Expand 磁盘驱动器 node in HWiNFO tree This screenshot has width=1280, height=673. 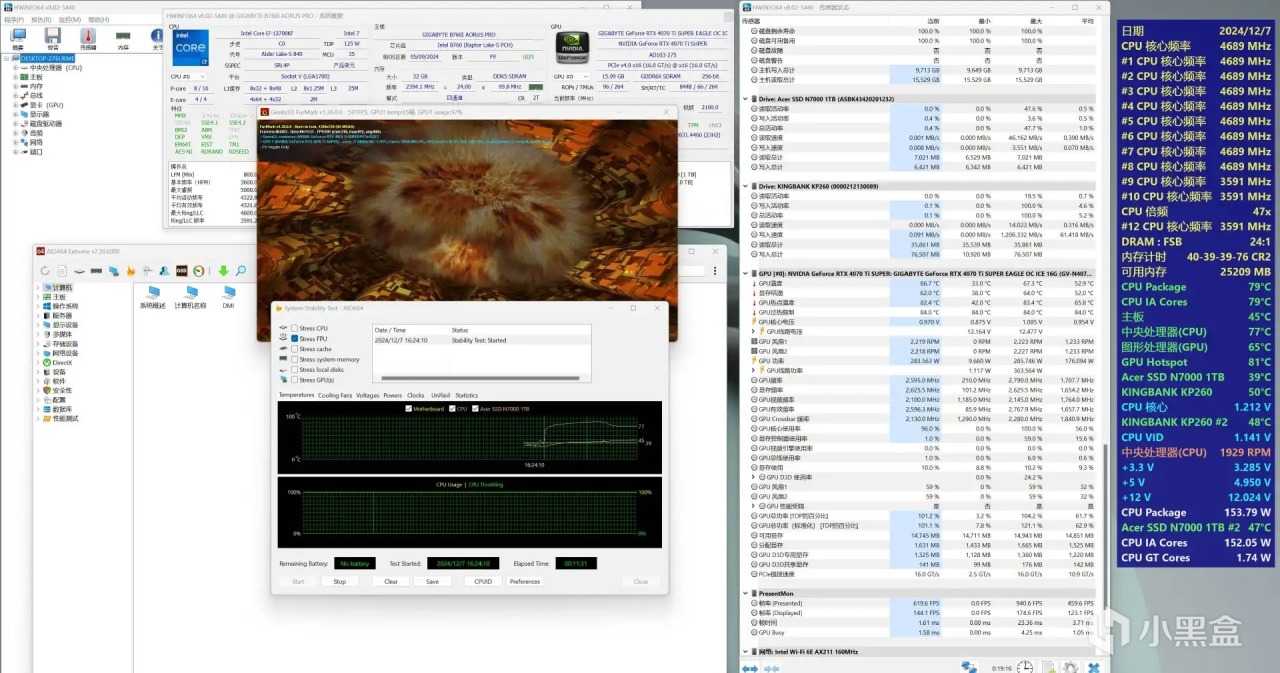16,124
